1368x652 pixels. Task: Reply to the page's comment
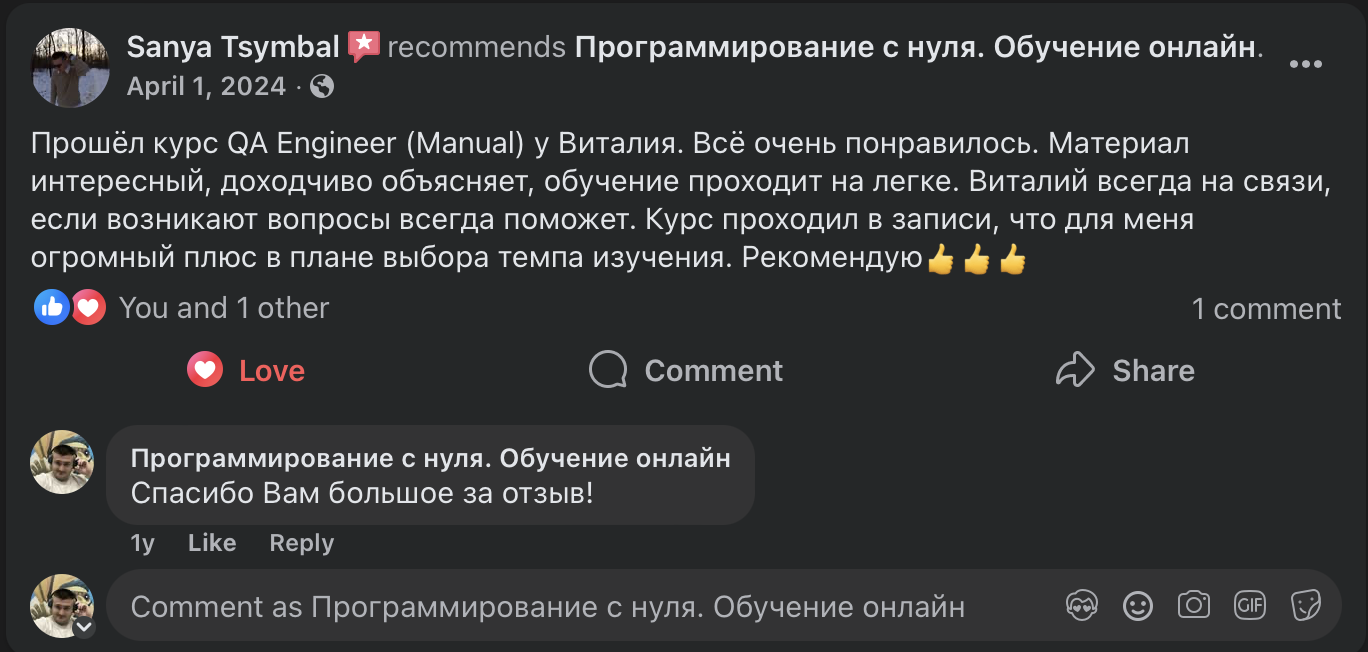[301, 543]
